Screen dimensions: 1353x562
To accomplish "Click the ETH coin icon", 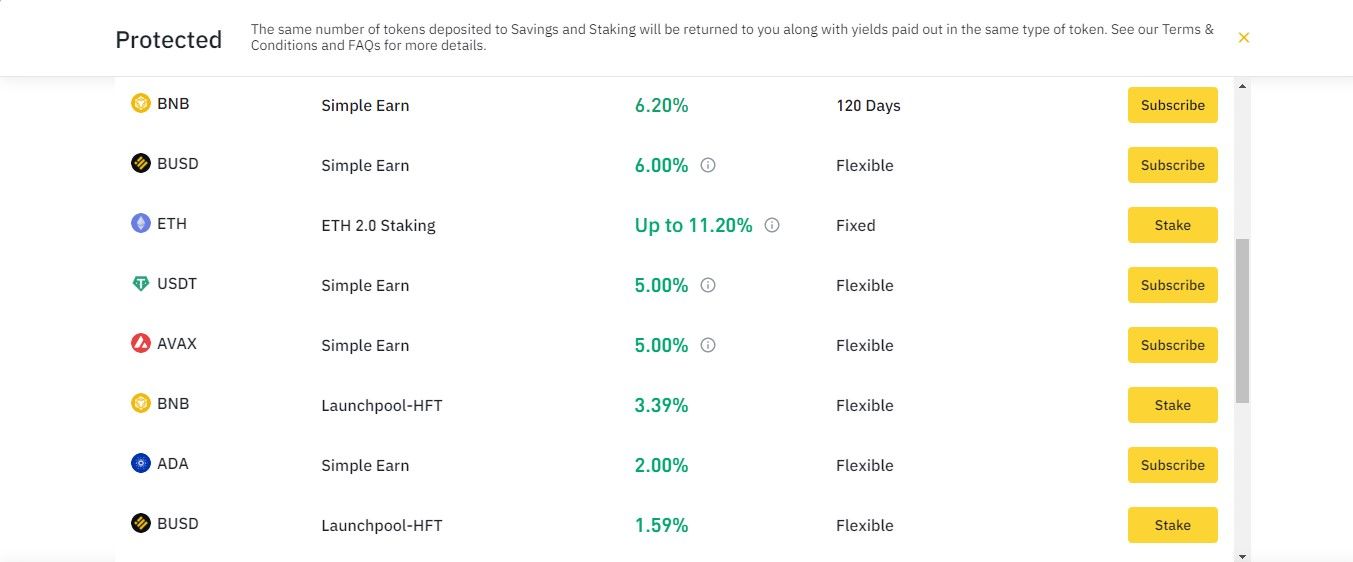I will (141, 223).
